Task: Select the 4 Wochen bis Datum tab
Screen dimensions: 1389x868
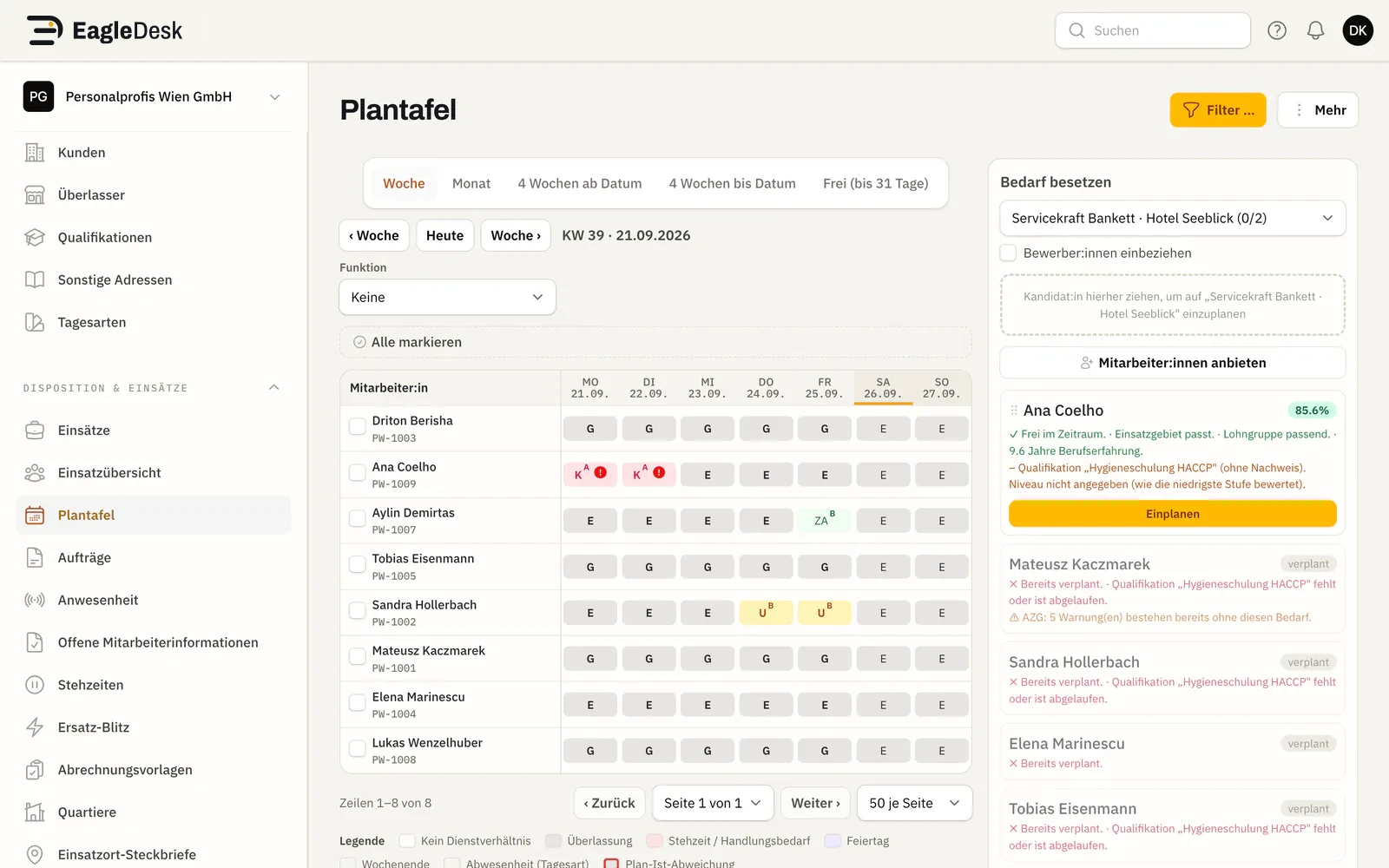Action: [732, 183]
